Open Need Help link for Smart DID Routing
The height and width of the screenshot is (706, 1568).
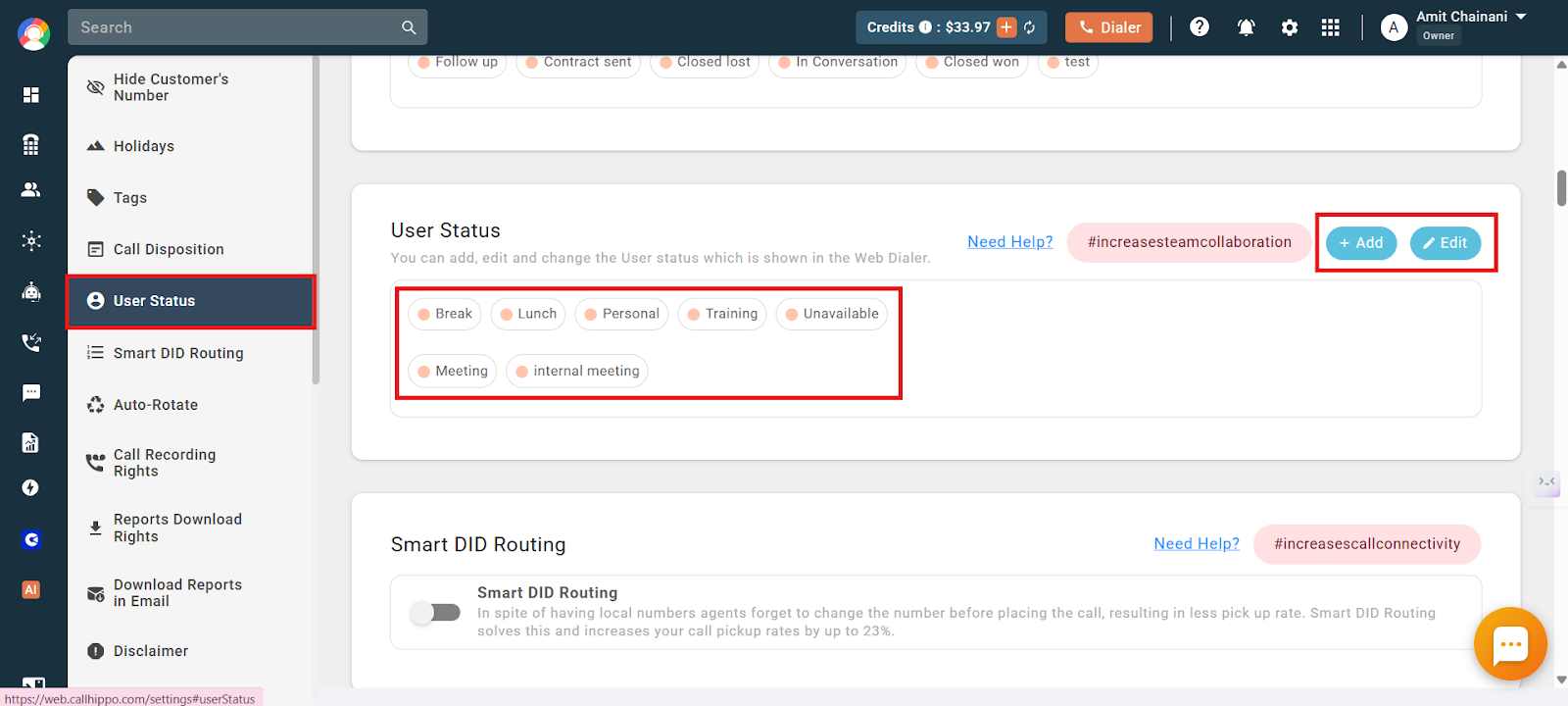coord(1197,543)
